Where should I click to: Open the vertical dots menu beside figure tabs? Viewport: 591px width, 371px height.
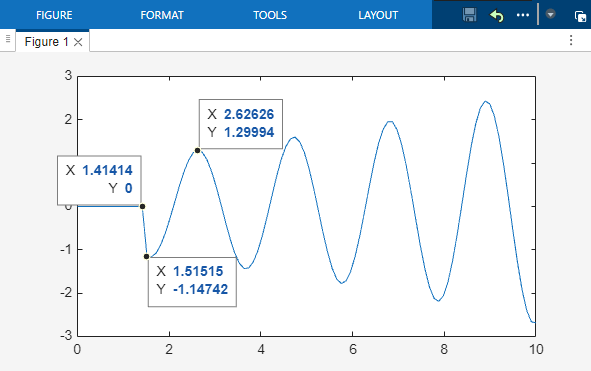click(x=571, y=40)
